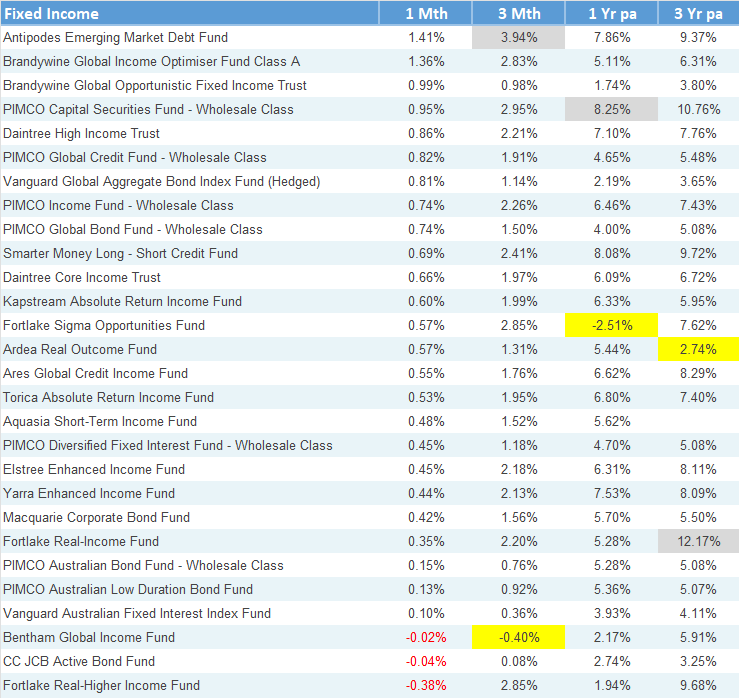Click the 0.08% three-month value

tap(519, 662)
